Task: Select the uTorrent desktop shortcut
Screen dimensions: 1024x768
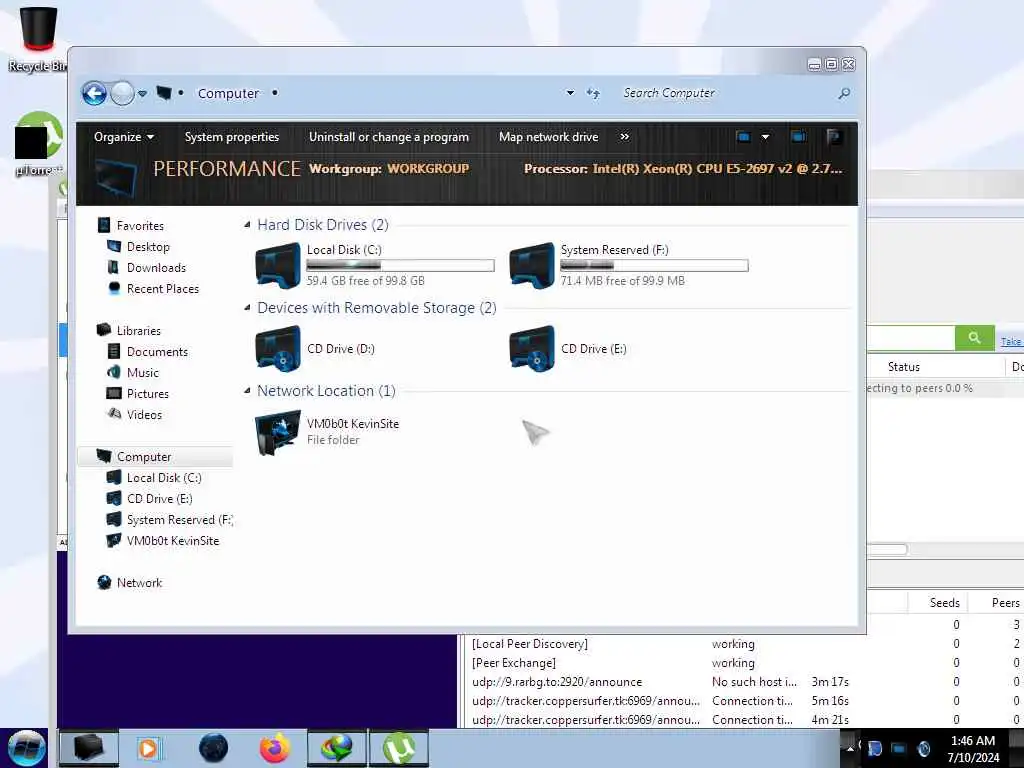Action: [39, 144]
